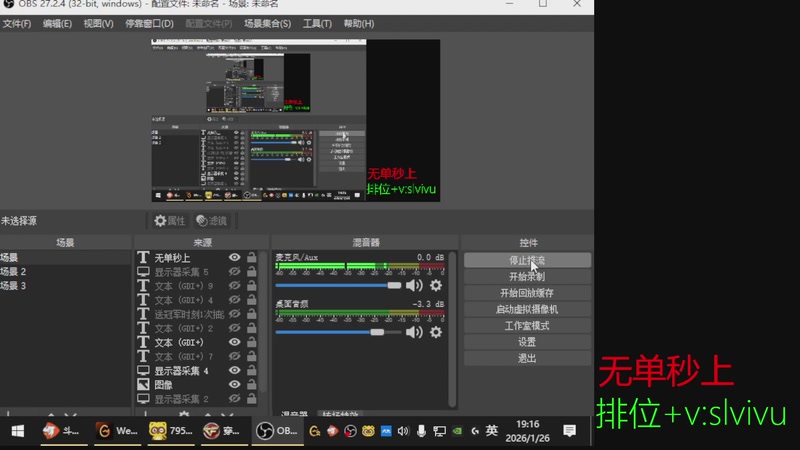Open the 795... owl app in taskbar
Image resolution: width=800 pixels, height=450 pixels.
[x=171, y=431]
